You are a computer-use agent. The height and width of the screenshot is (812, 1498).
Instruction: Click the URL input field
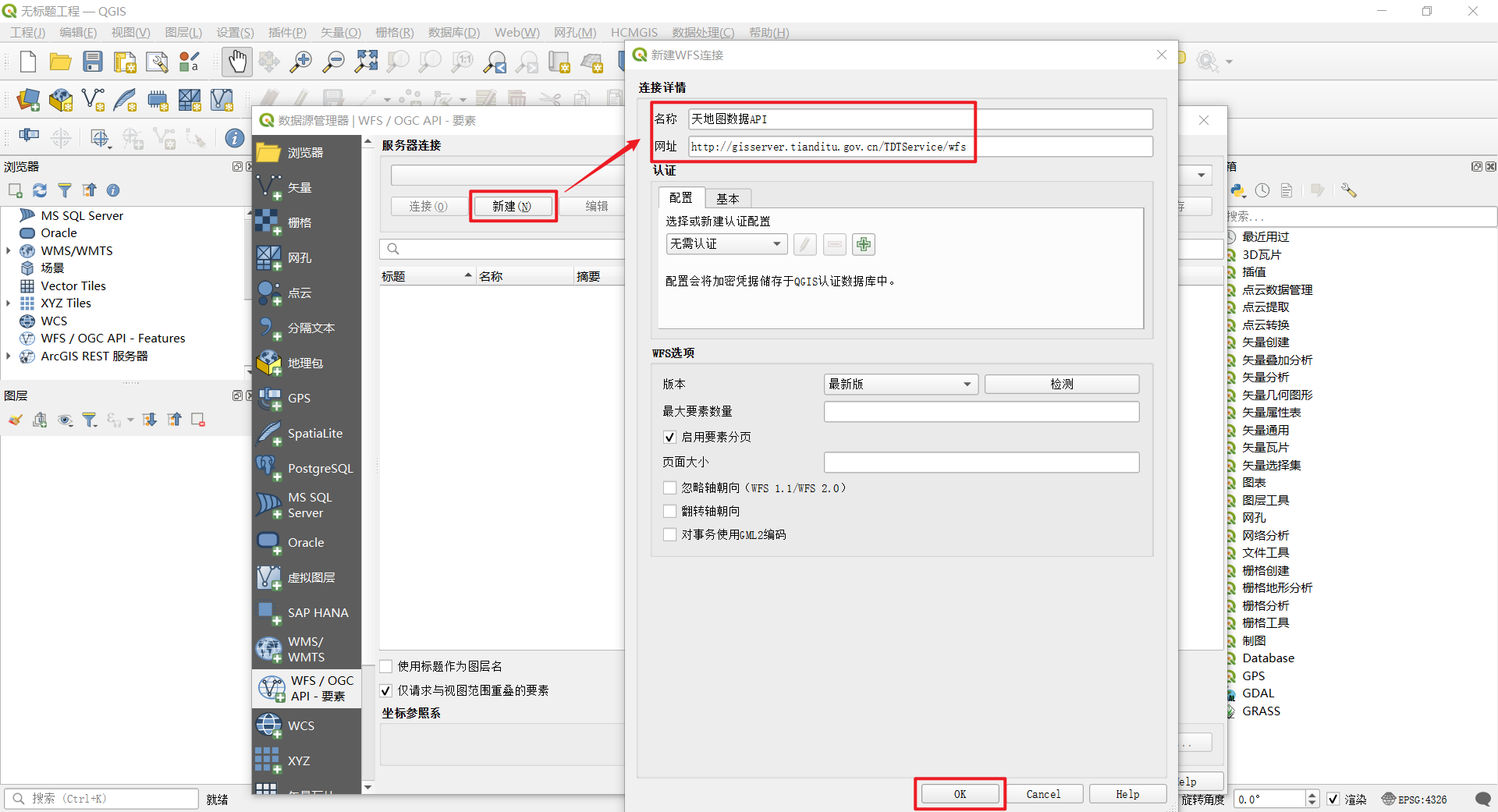click(921, 147)
